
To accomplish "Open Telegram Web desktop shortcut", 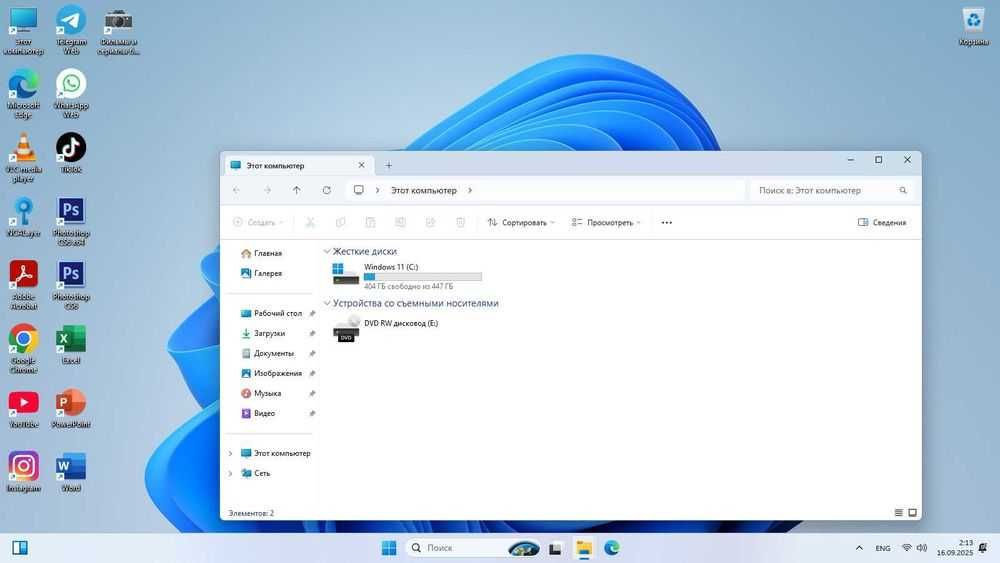I will click(x=71, y=30).
